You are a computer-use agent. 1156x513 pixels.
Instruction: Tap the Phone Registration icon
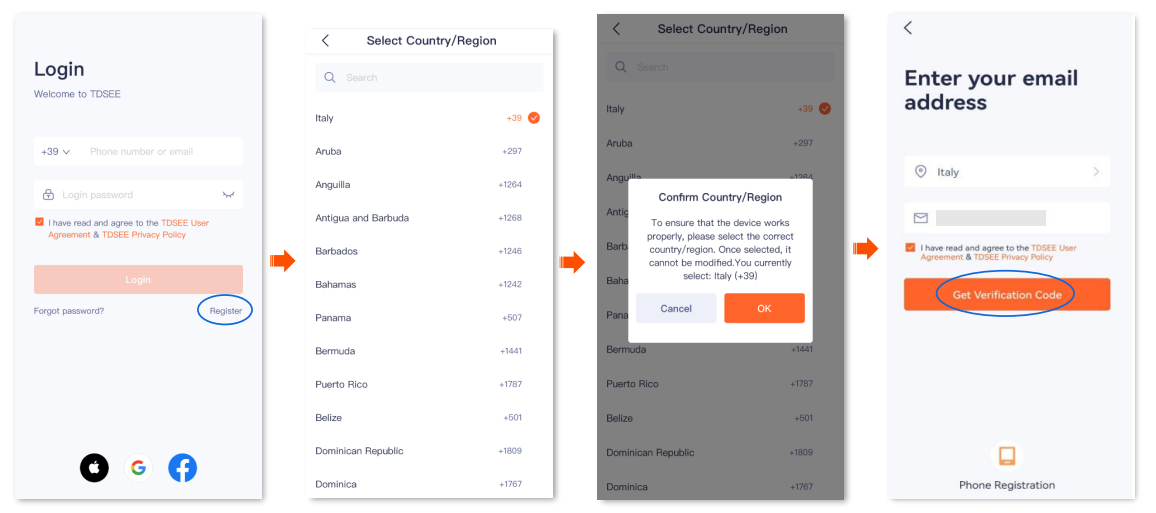click(x=1006, y=456)
